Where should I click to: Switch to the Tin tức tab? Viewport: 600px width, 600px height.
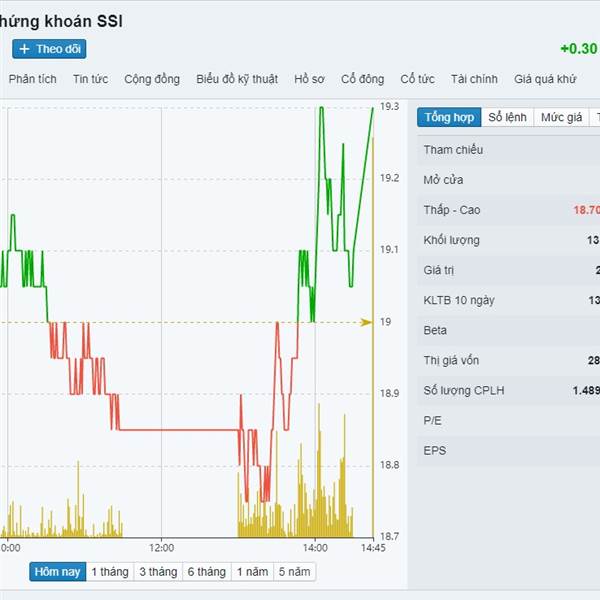click(x=90, y=79)
